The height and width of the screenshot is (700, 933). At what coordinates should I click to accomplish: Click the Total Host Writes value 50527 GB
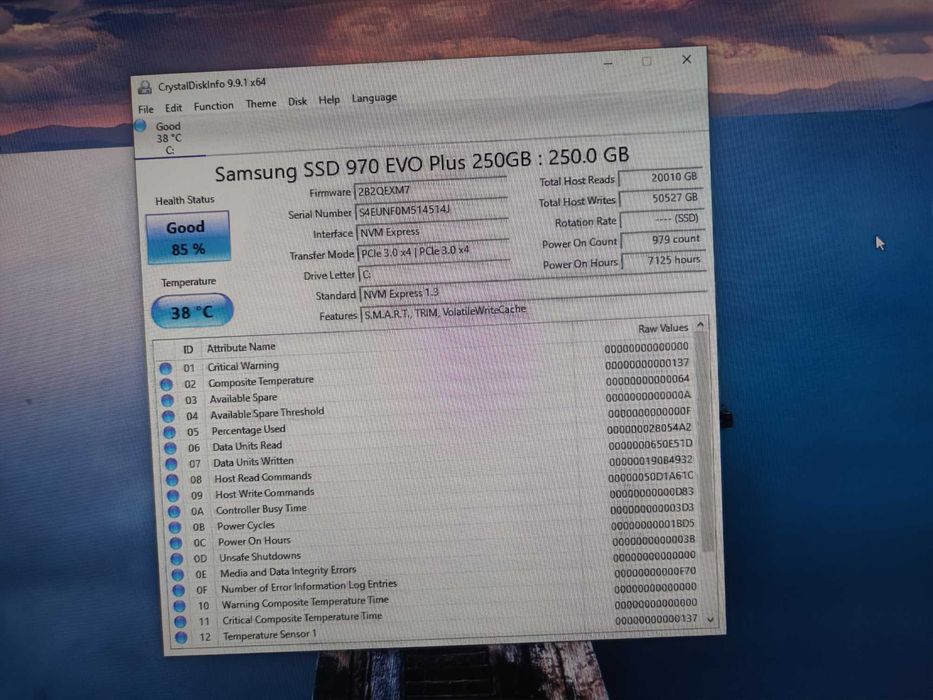pos(662,198)
